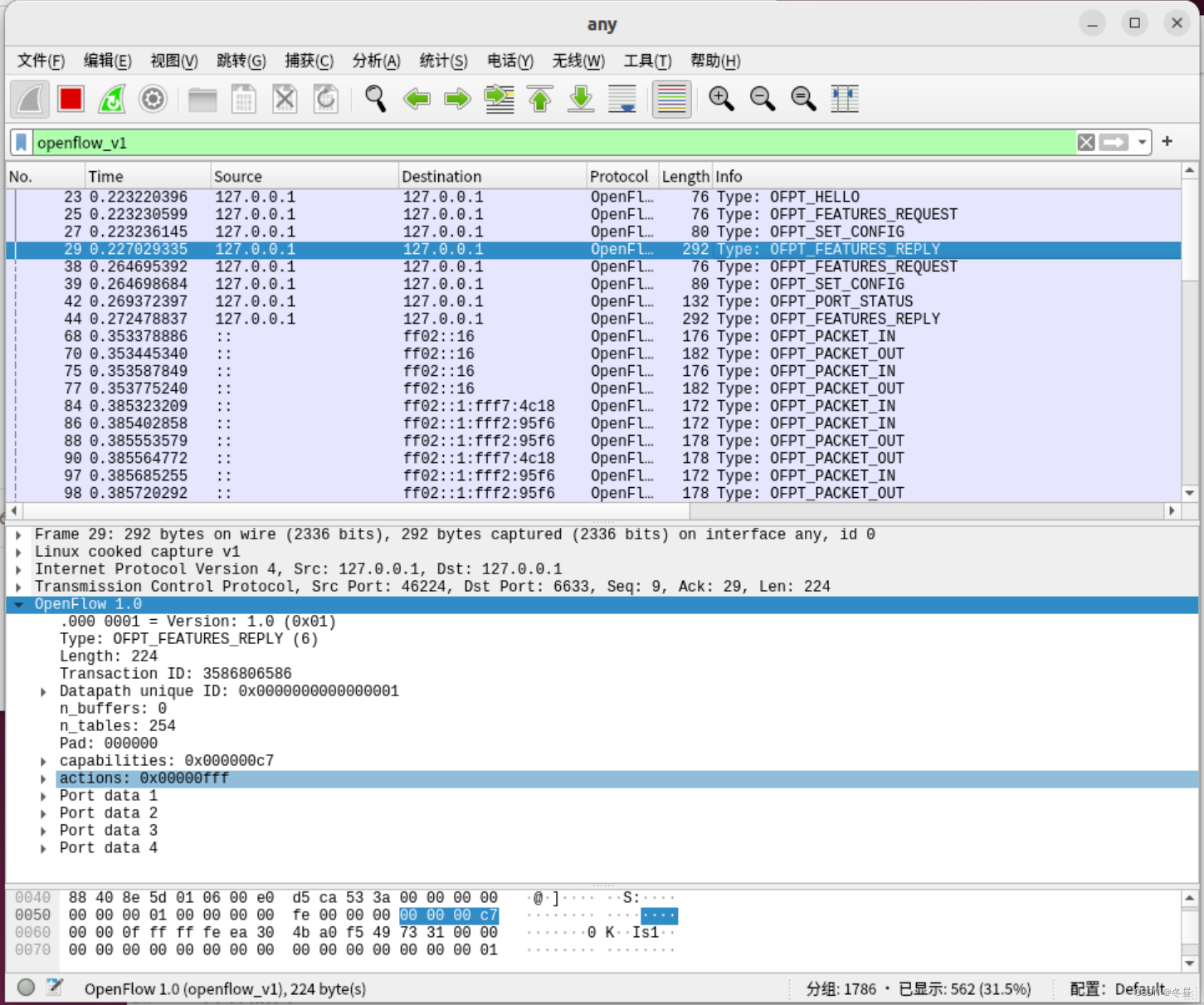Start capture with the shark fin icon
The image size is (1204, 1005).
[30, 100]
